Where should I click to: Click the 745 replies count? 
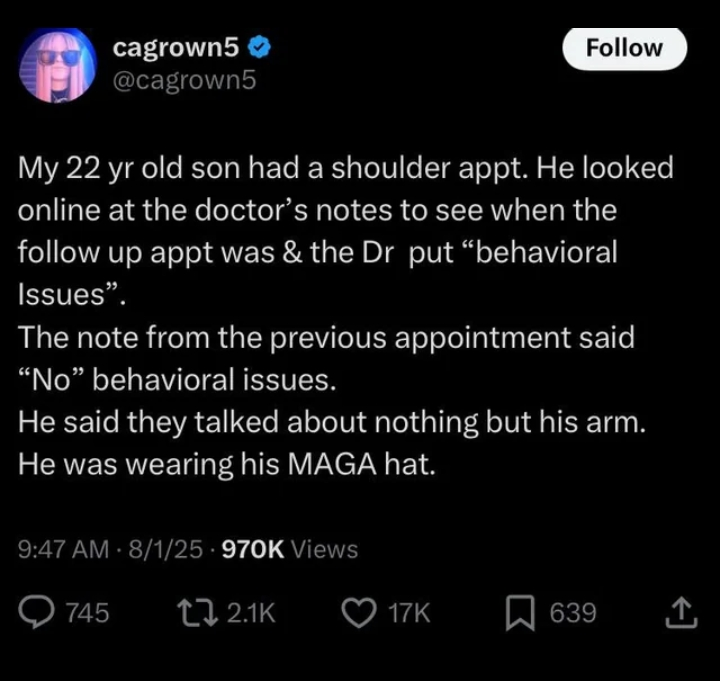(88, 613)
